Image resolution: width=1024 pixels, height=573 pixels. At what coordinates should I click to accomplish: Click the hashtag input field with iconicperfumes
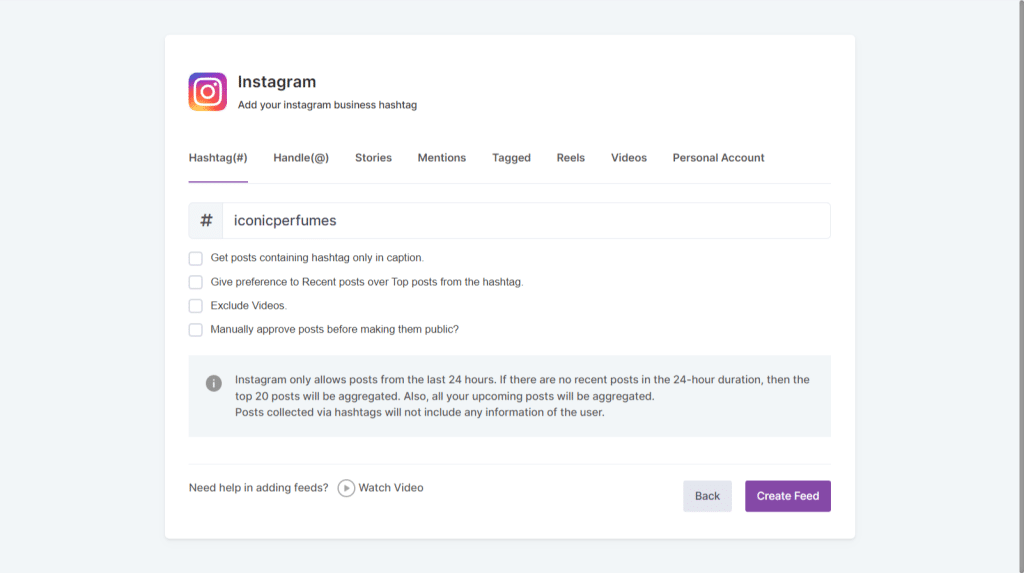coord(525,221)
